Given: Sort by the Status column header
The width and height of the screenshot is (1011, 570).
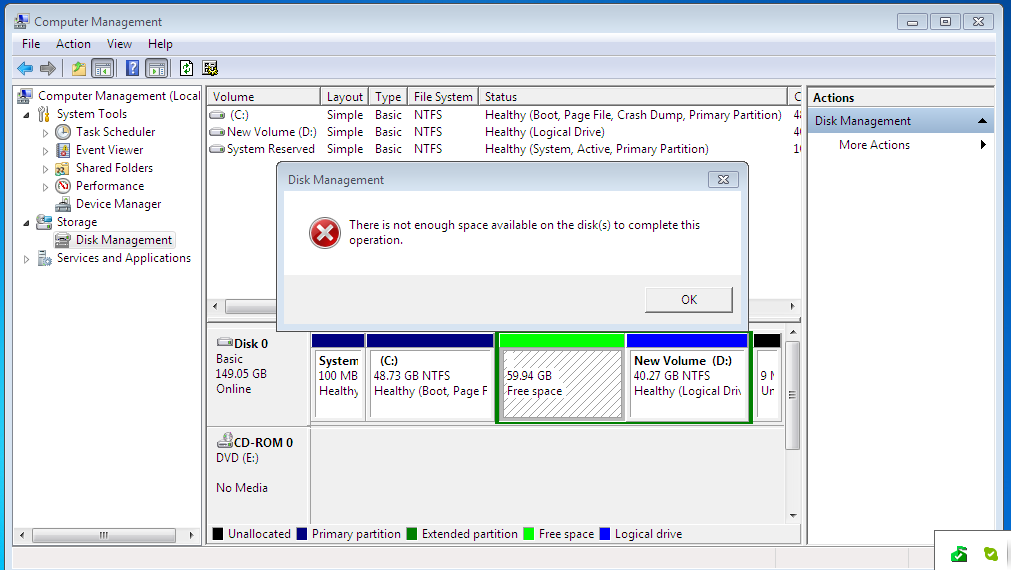Looking at the screenshot, I should [x=633, y=97].
